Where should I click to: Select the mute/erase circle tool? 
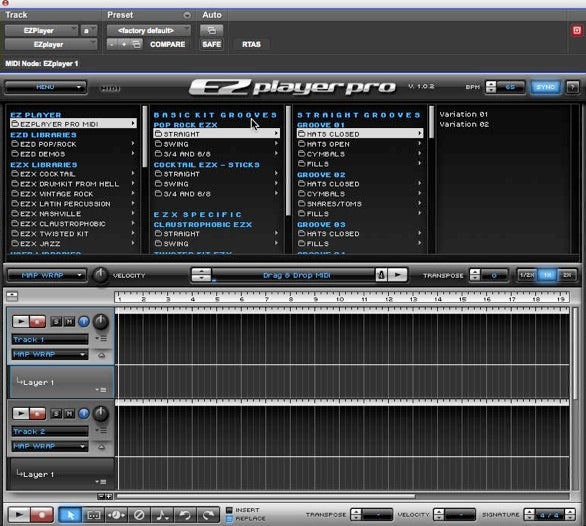coord(139,515)
